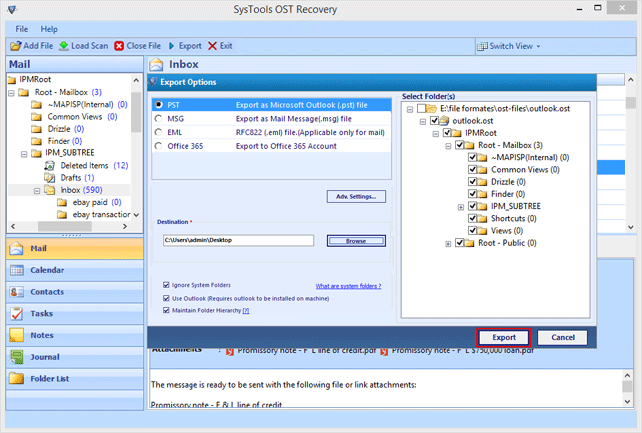This screenshot has width=642, height=433.
Task: Uncheck the Drizzle (0) checkbox in Select Folders
Action: (x=472, y=181)
